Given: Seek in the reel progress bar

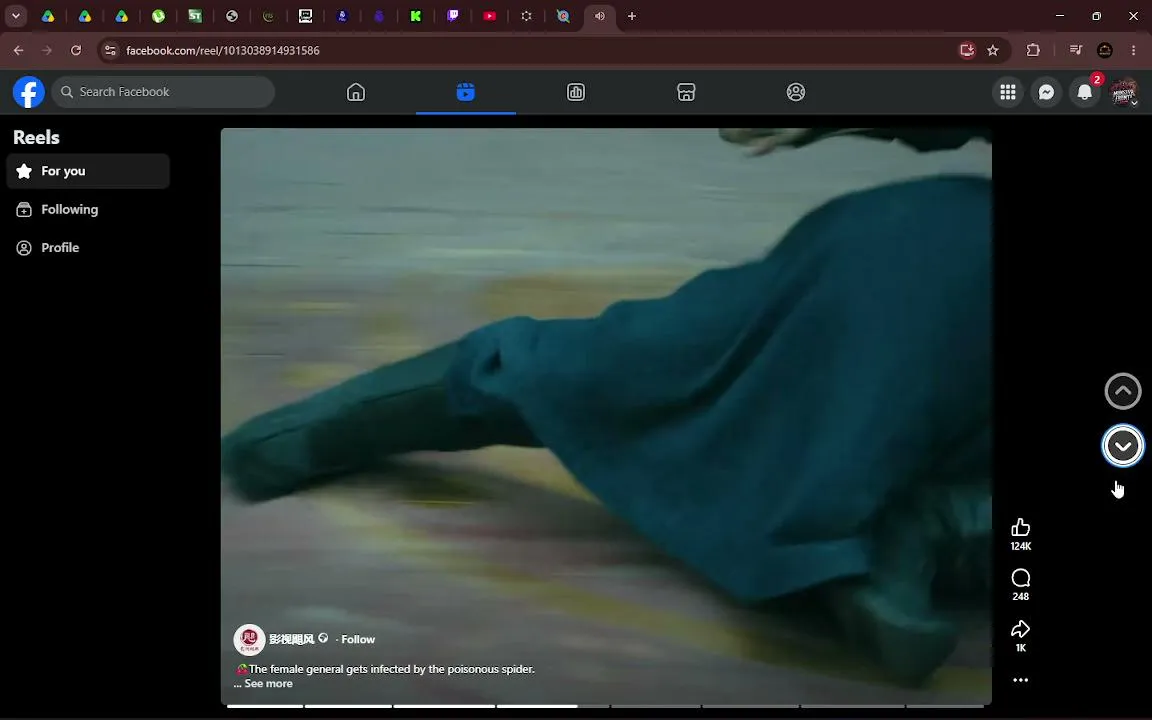Looking at the screenshot, I should tap(605, 706).
